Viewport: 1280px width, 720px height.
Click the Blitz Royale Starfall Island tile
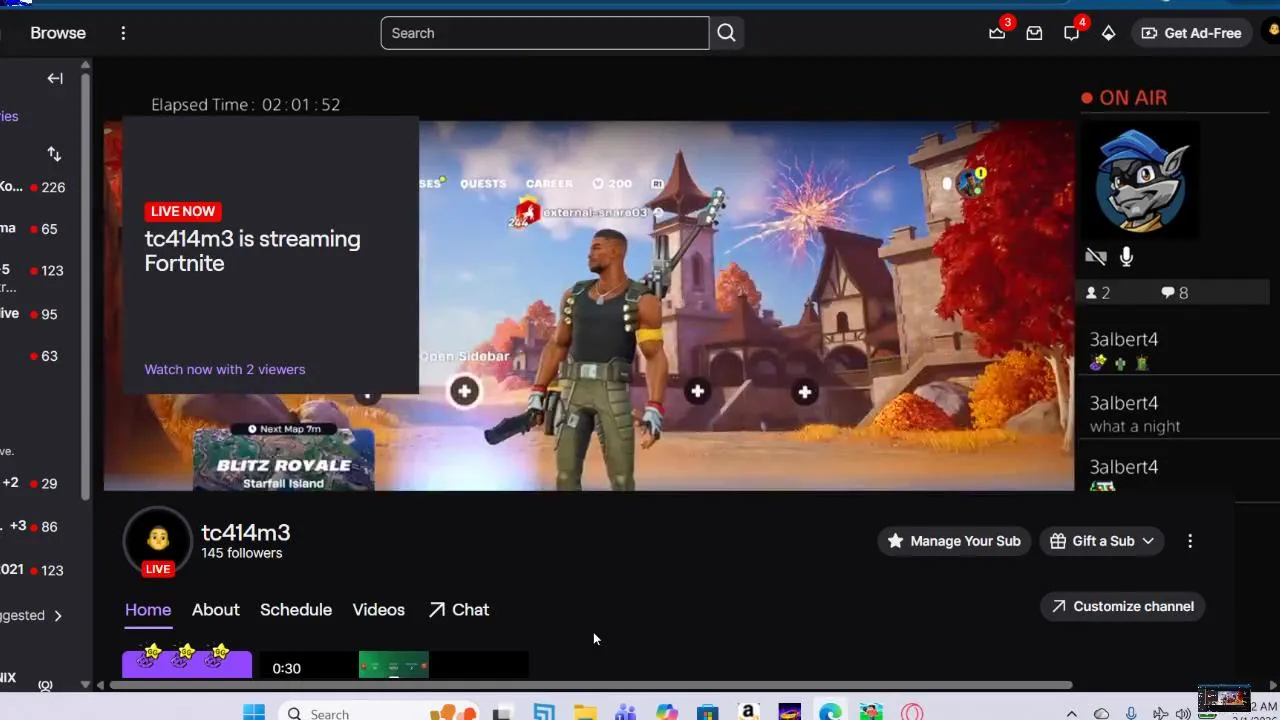click(x=284, y=460)
